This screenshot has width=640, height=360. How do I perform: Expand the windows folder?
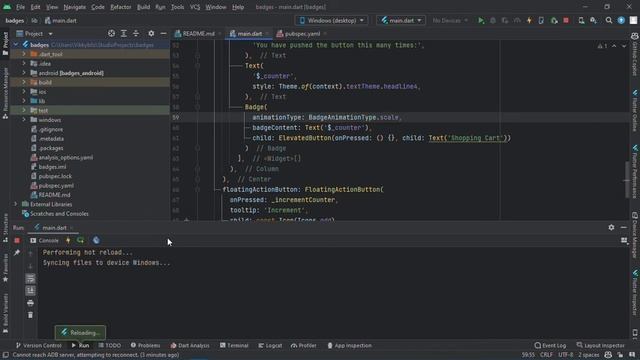coord(24,120)
